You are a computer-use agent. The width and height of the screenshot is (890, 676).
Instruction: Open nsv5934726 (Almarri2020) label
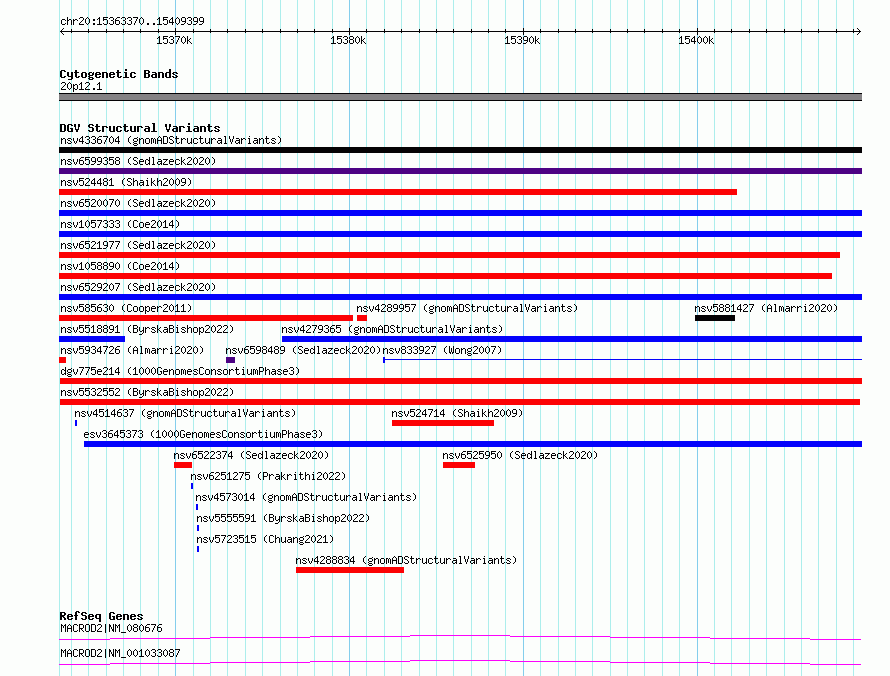pyautogui.click(x=132, y=350)
